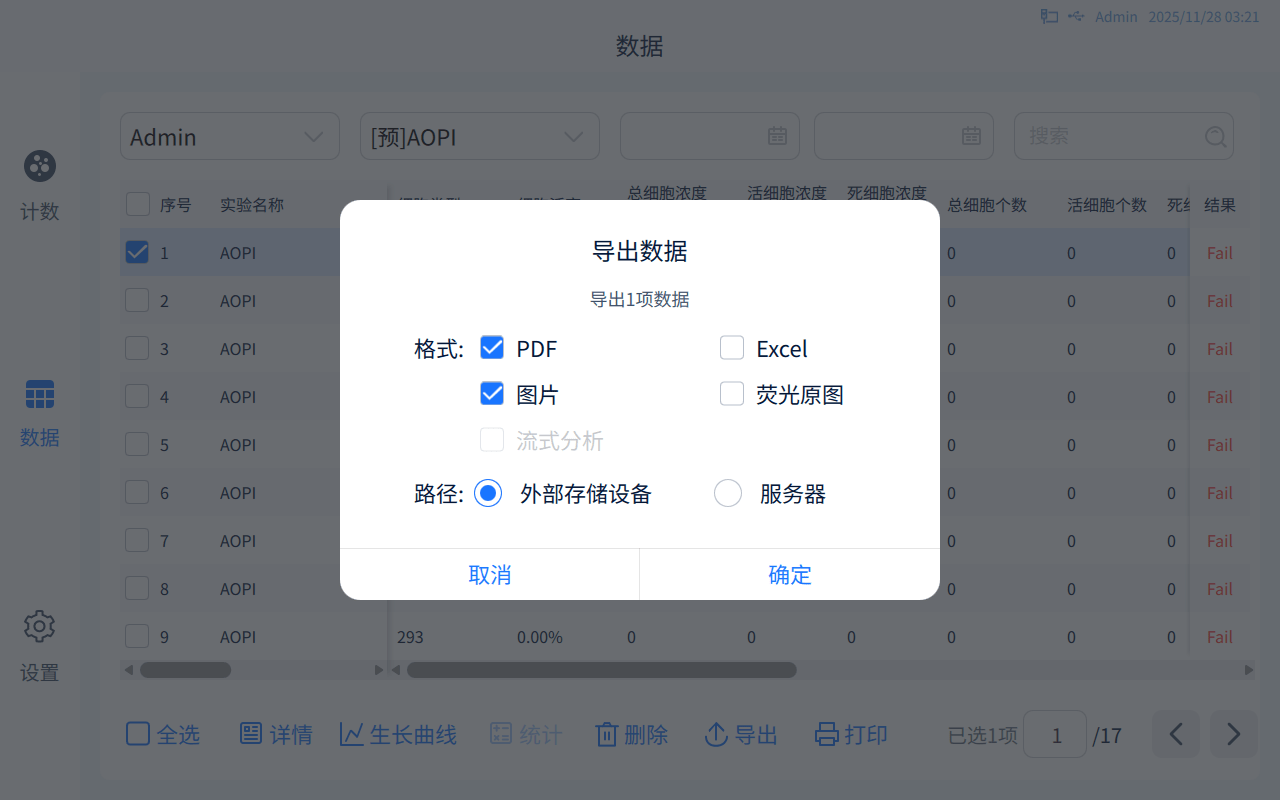Viewport: 1280px width, 800px height.
Task: Enable the Excel export format
Action: [732, 347]
